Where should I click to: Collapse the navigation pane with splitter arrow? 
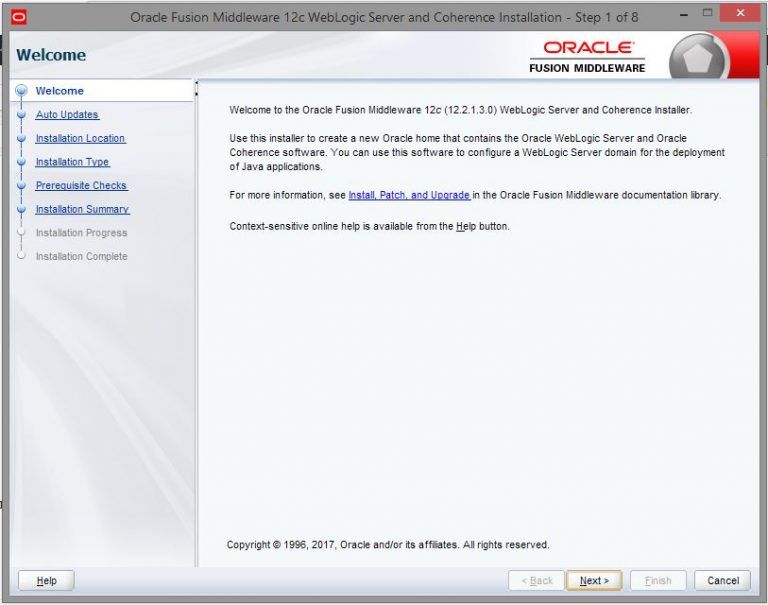point(196,83)
